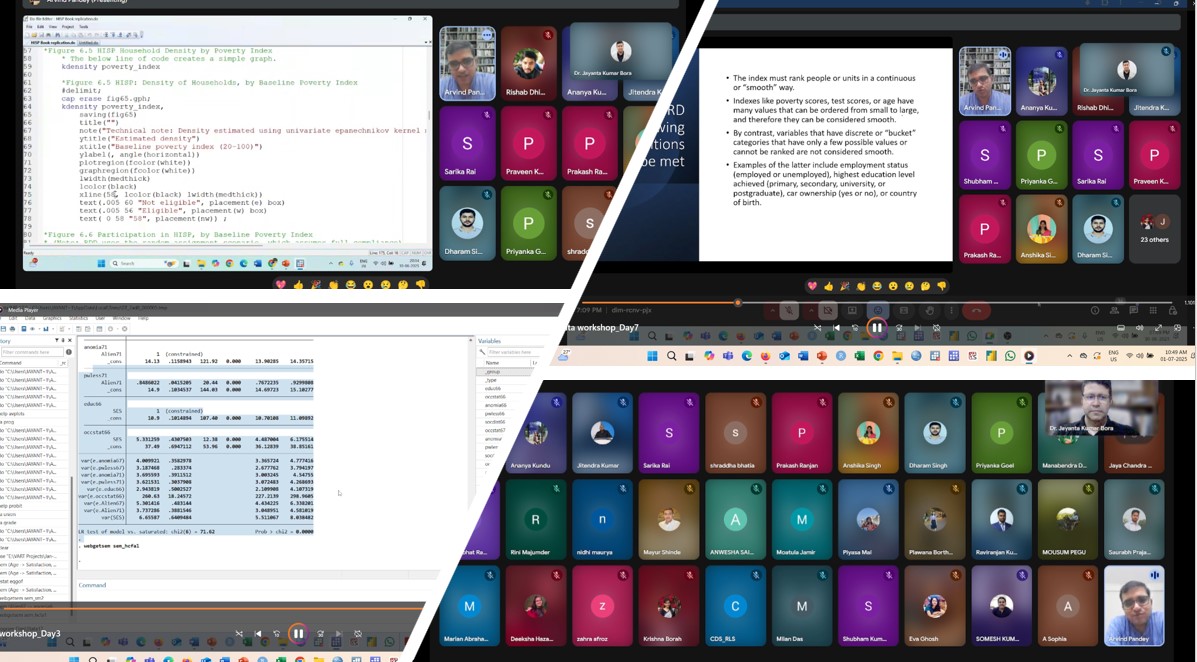
Task: Open the Windows Start menu on light taskbar
Action: pyautogui.click(x=653, y=356)
